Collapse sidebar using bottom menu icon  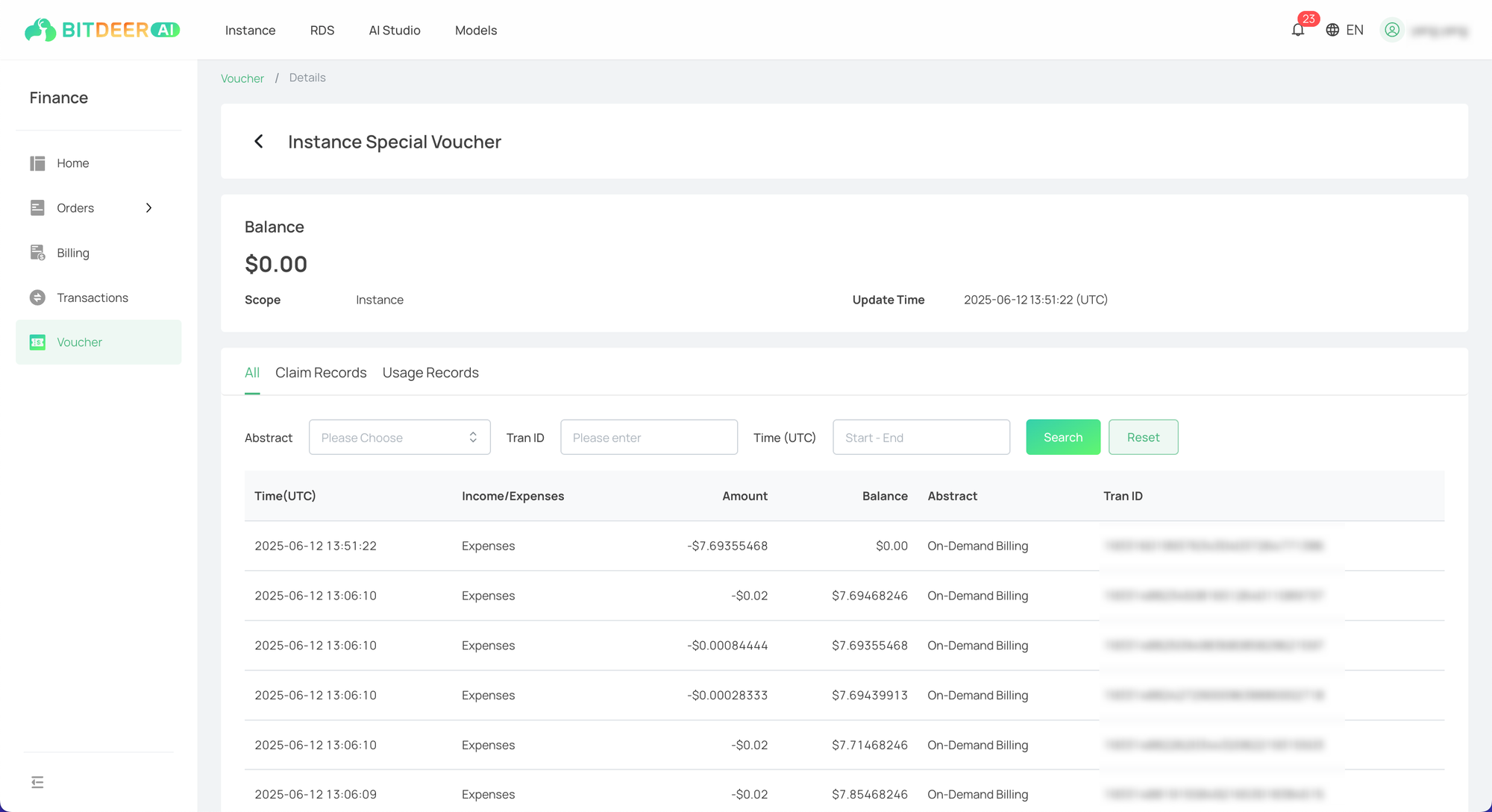pyautogui.click(x=37, y=782)
